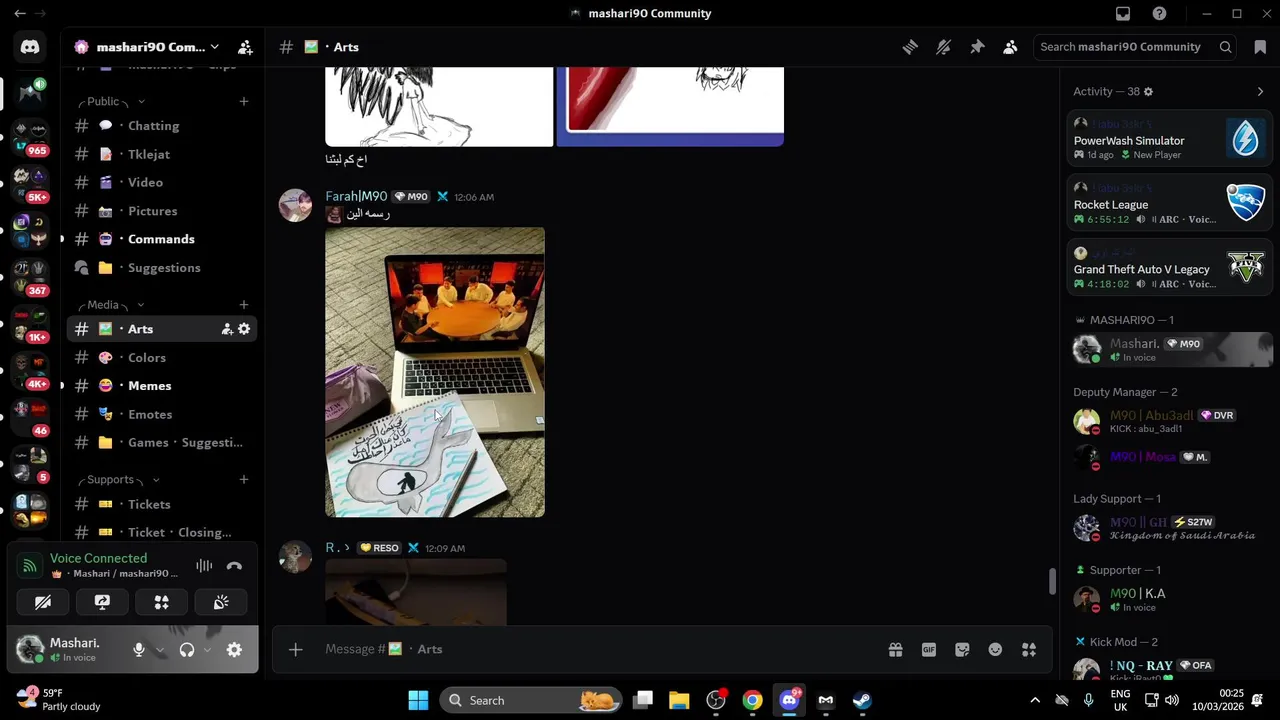
Task: Open the Colors channel
Action: click(162, 358)
